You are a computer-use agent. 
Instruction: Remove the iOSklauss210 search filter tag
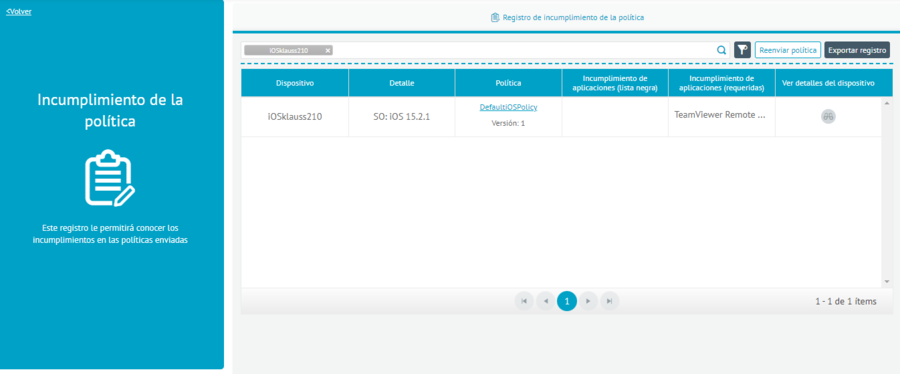tap(328, 50)
